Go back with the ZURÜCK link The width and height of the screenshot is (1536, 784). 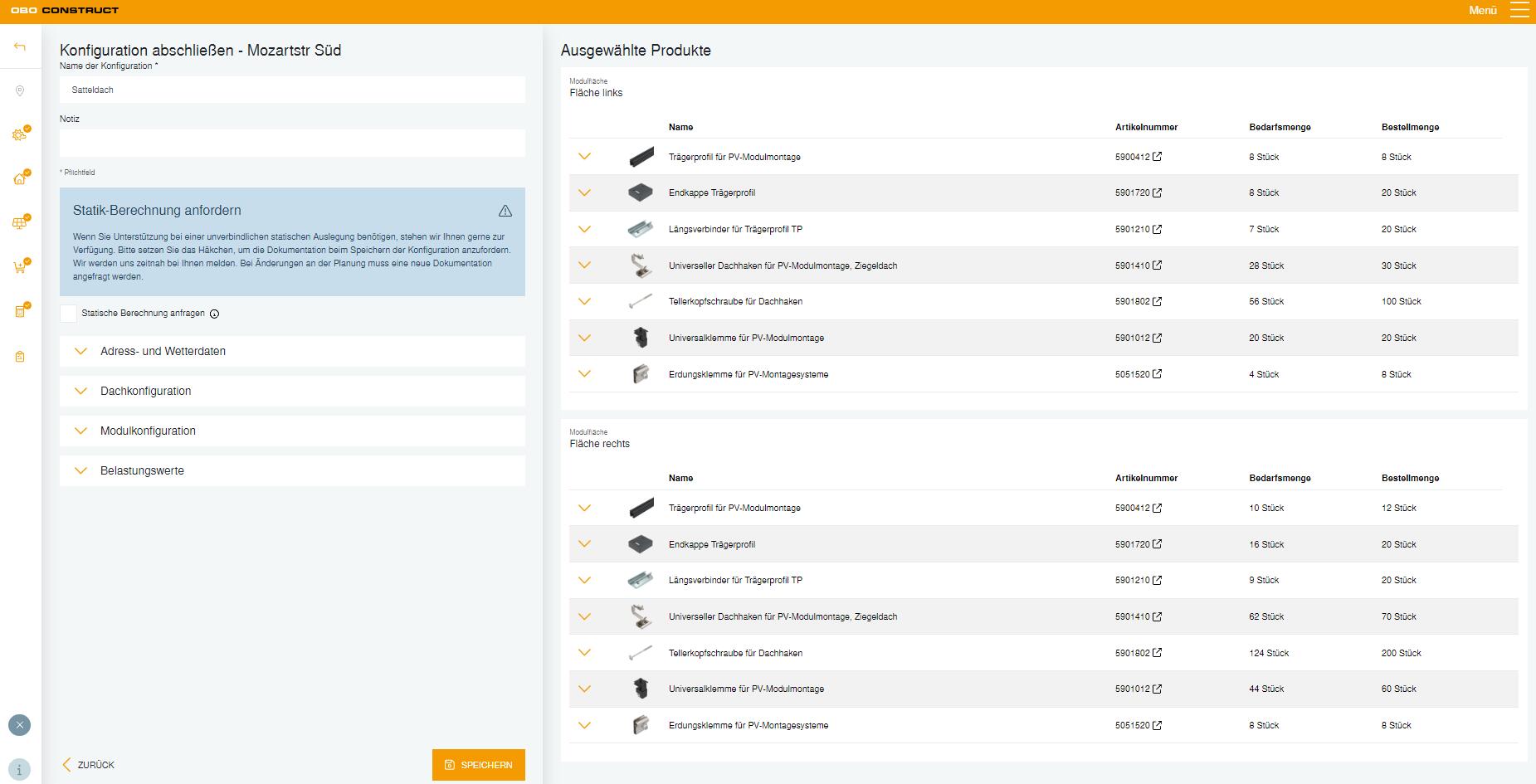click(89, 765)
